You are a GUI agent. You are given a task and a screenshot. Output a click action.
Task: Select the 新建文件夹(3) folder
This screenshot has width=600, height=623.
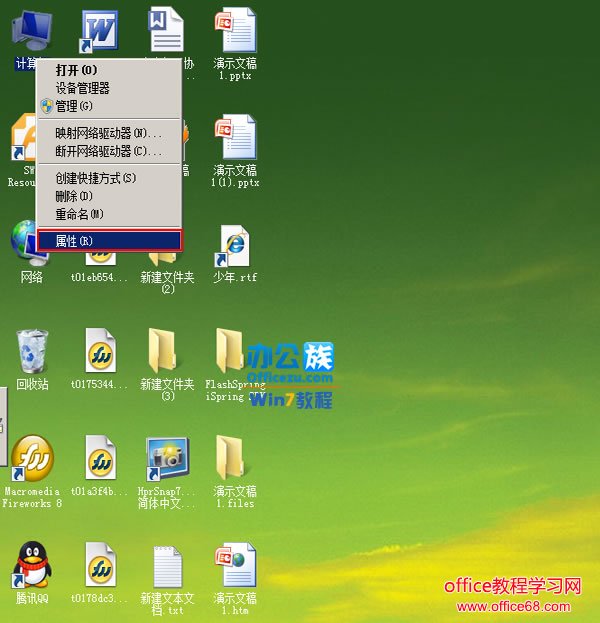coord(163,350)
